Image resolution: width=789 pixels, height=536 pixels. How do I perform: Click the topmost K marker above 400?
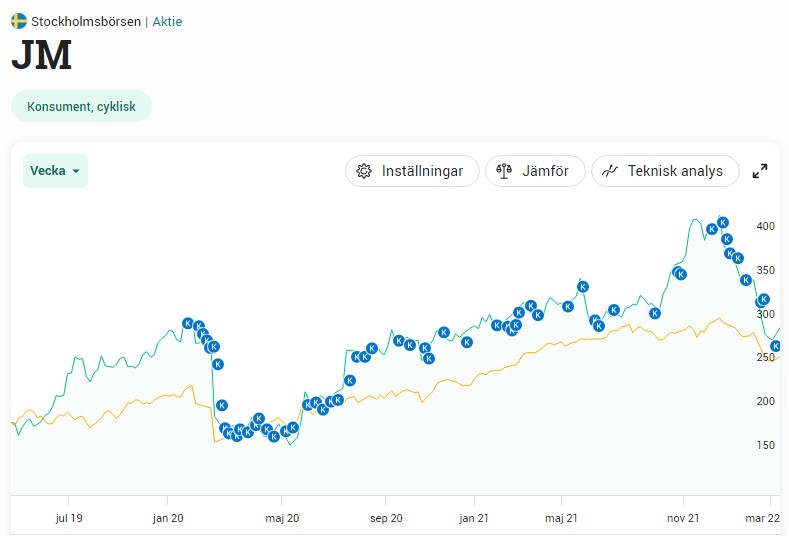(x=723, y=222)
